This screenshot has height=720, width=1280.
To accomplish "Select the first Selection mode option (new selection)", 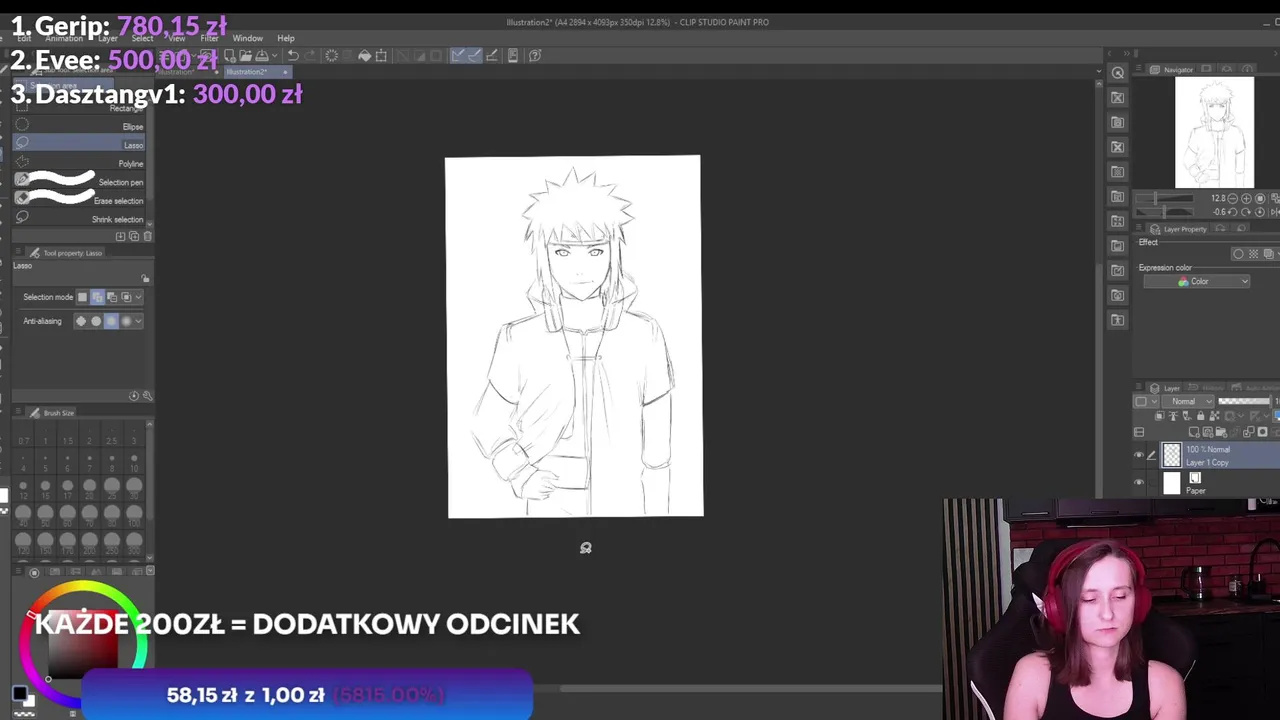I will (83, 297).
